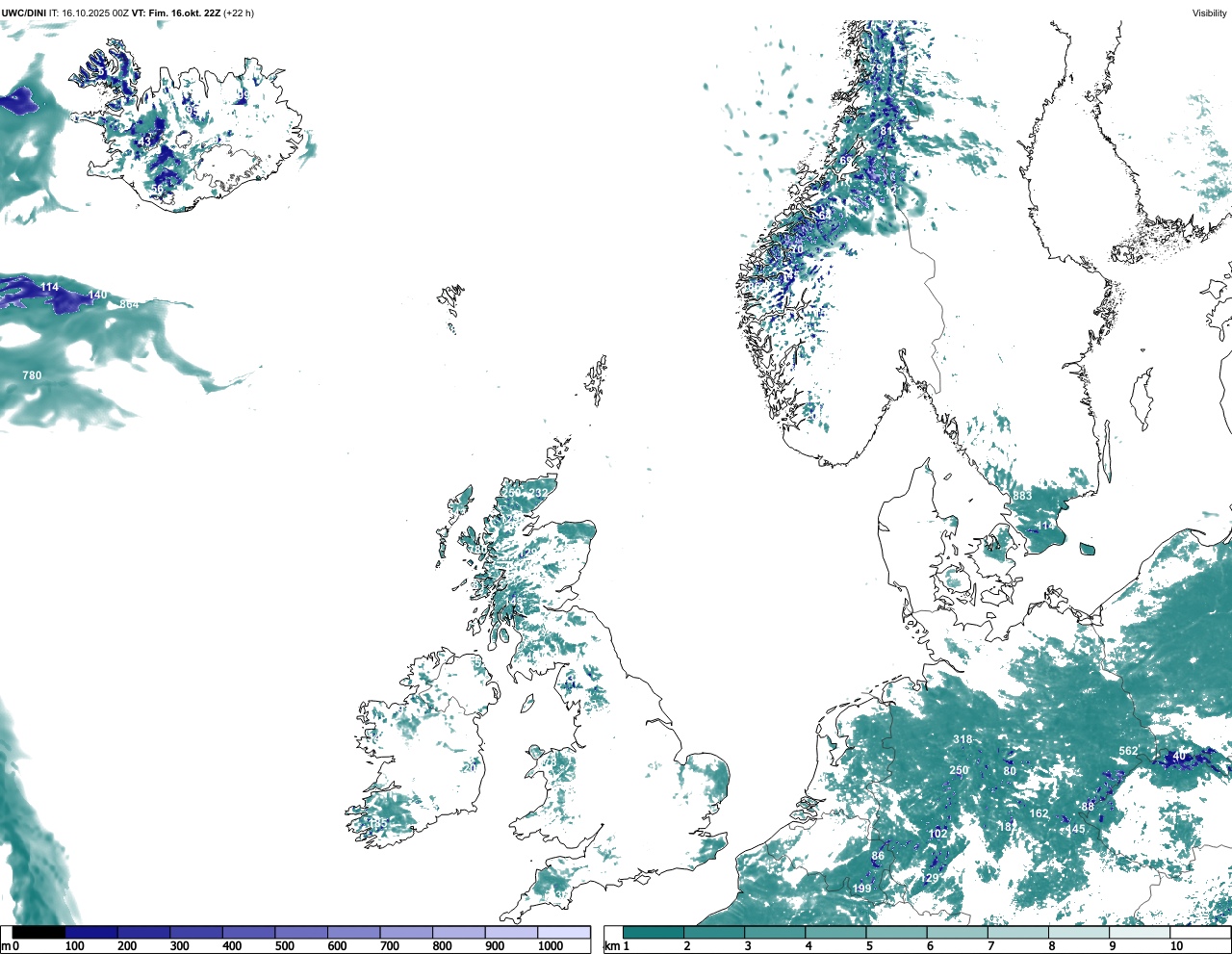
Task: Click the '883' value over southern Sweden
Action: pos(1022,496)
